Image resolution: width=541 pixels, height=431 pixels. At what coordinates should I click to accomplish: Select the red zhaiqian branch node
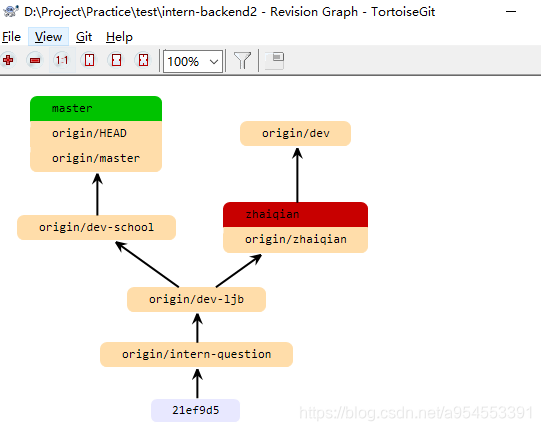point(295,215)
